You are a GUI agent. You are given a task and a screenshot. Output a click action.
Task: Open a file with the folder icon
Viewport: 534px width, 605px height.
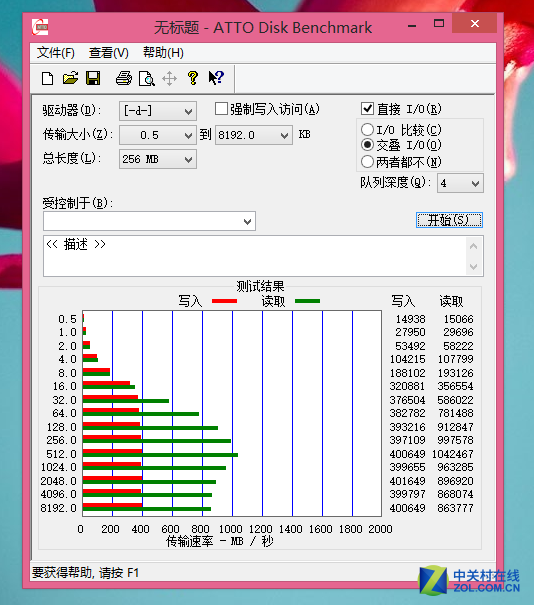(70, 78)
